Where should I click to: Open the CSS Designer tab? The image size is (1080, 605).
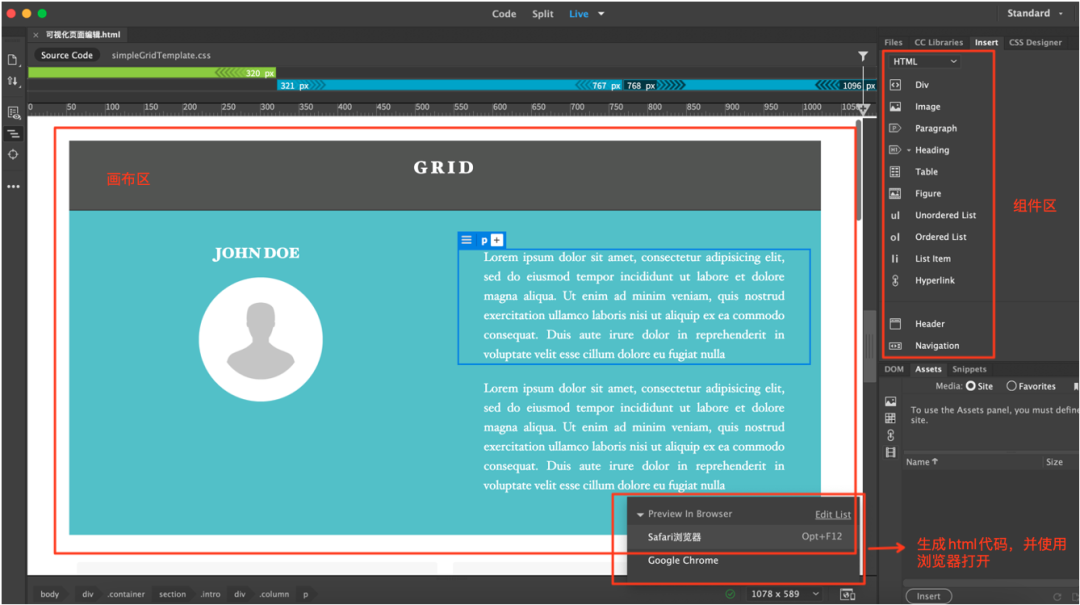1035,42
